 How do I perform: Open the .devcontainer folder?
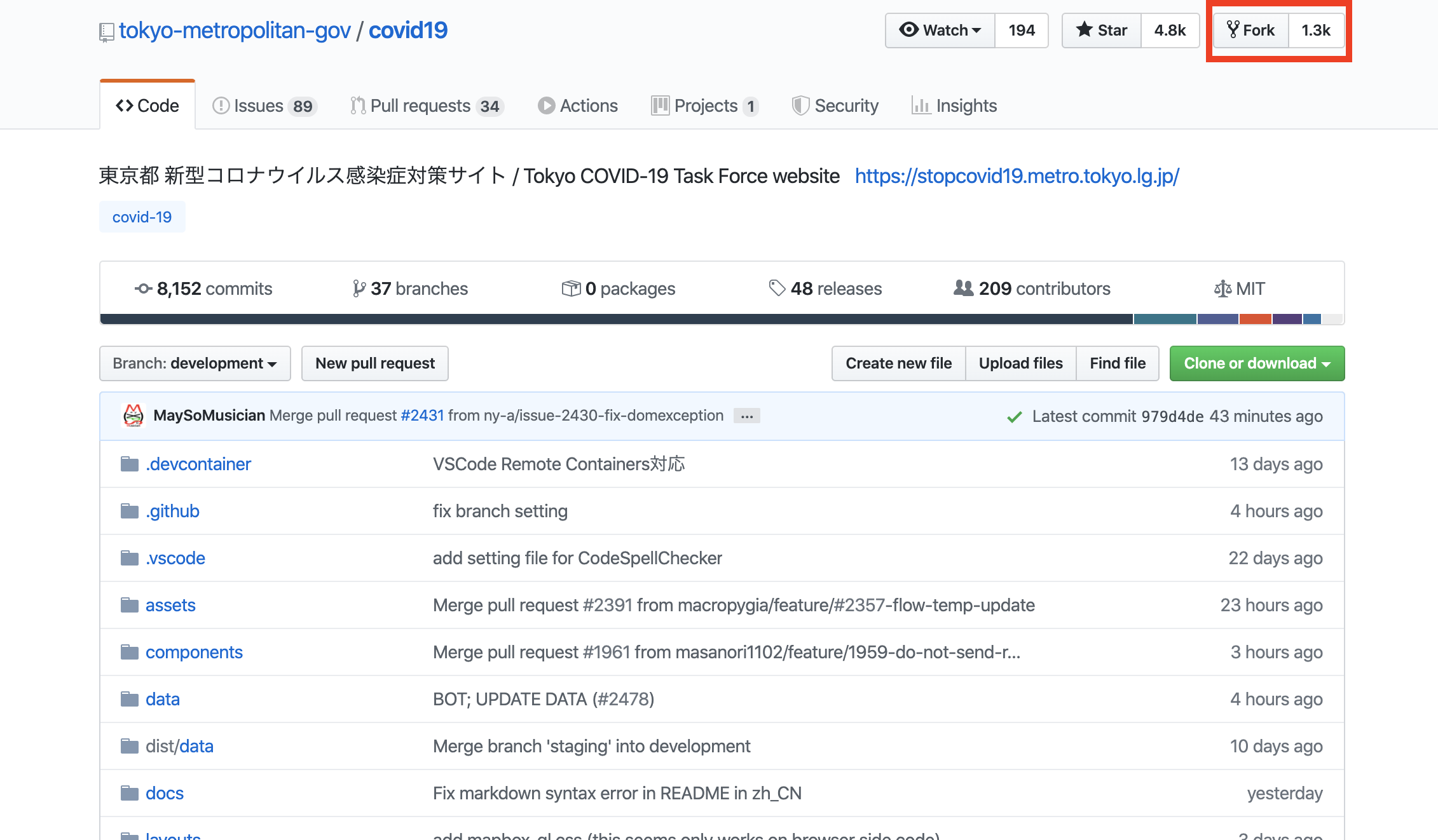click(198, 464)
